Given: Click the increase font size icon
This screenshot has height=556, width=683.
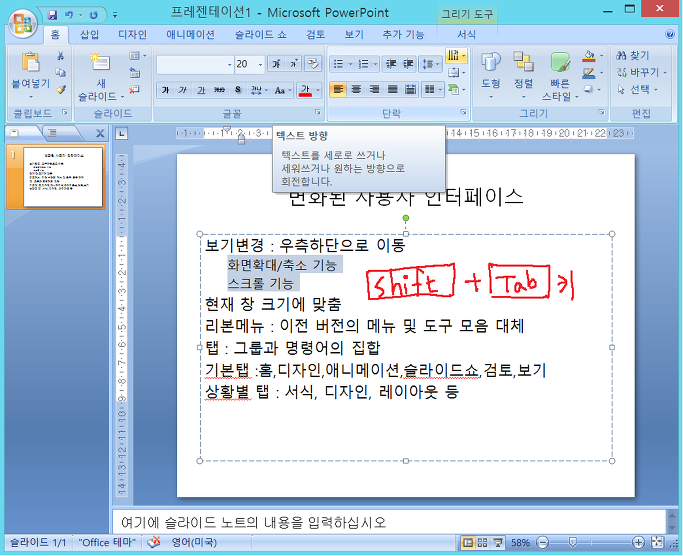Looking at the screenshot, I should [276, 64].
